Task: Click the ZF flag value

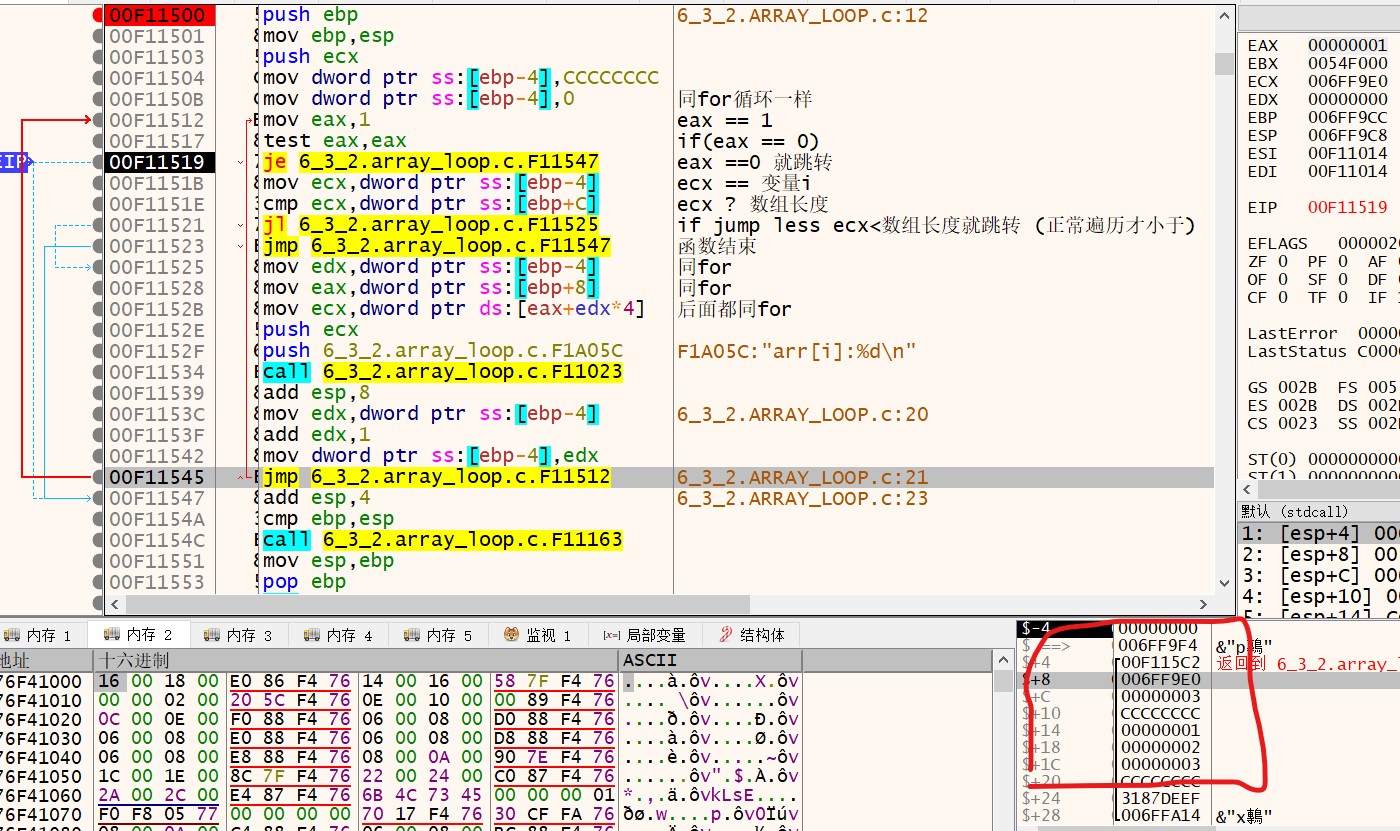Action: (x=1283, y=261)
